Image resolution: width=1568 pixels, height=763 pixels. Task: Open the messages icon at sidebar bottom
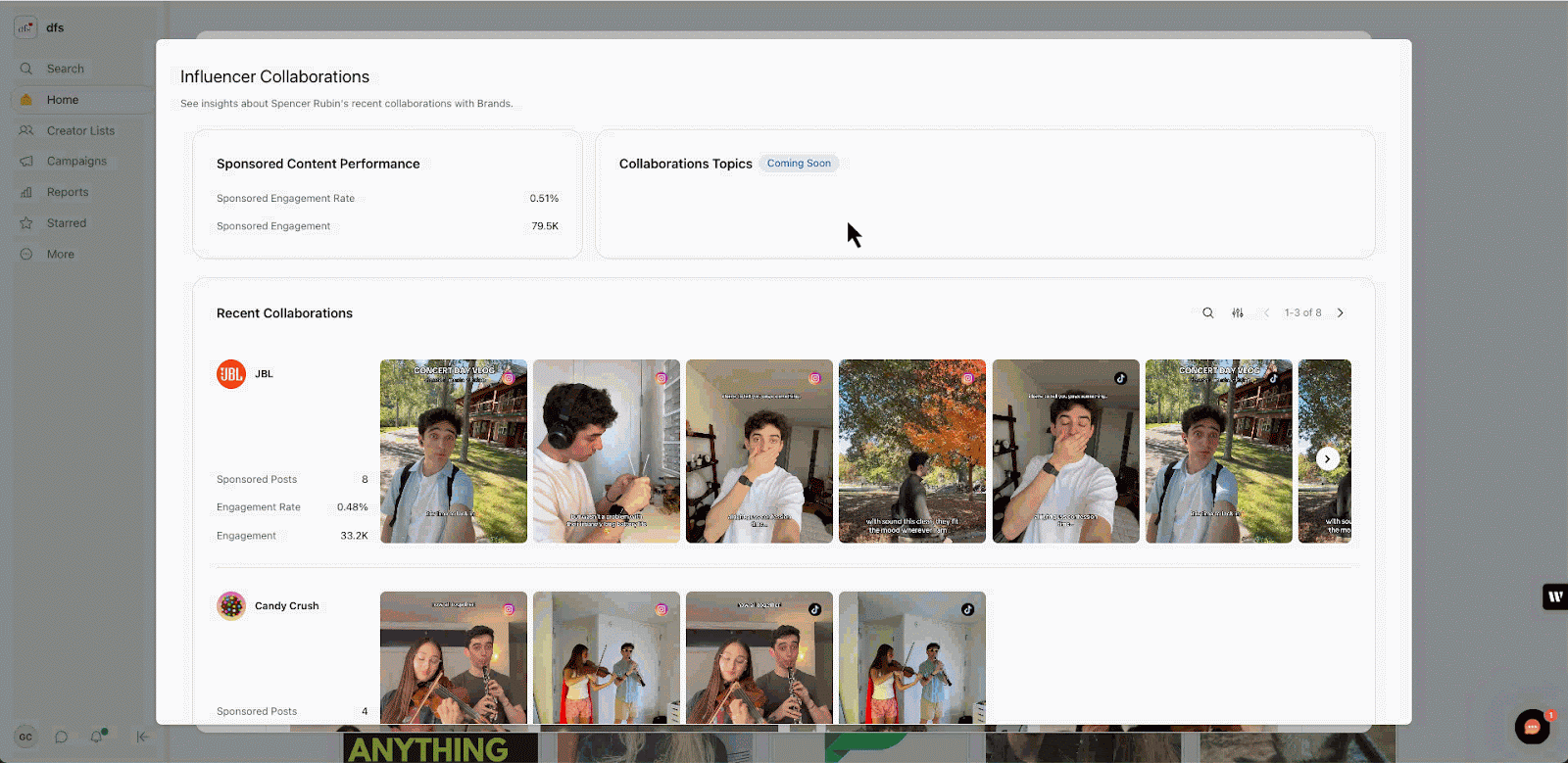pos(62,737)
